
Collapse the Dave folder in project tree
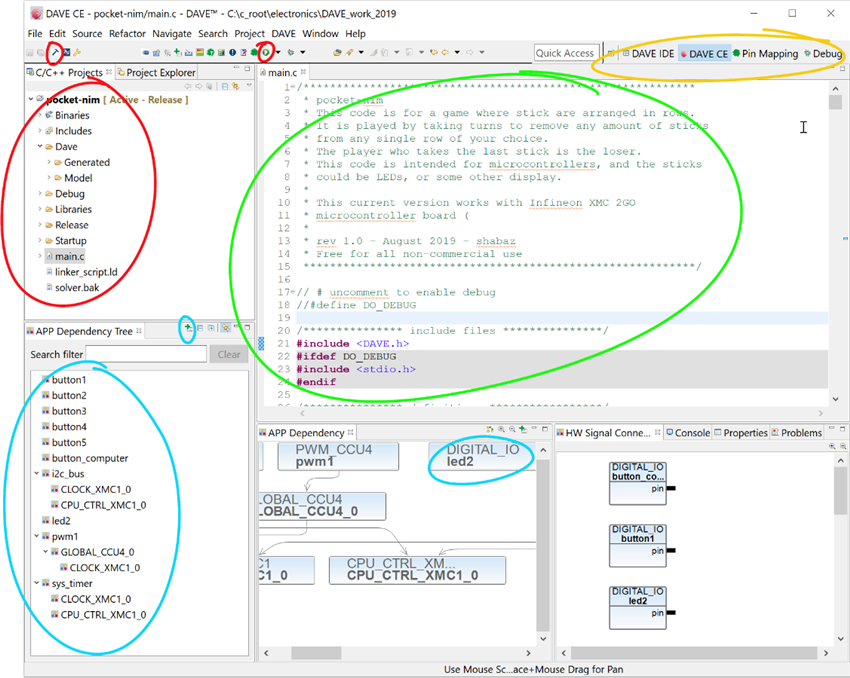coord(41,147)
